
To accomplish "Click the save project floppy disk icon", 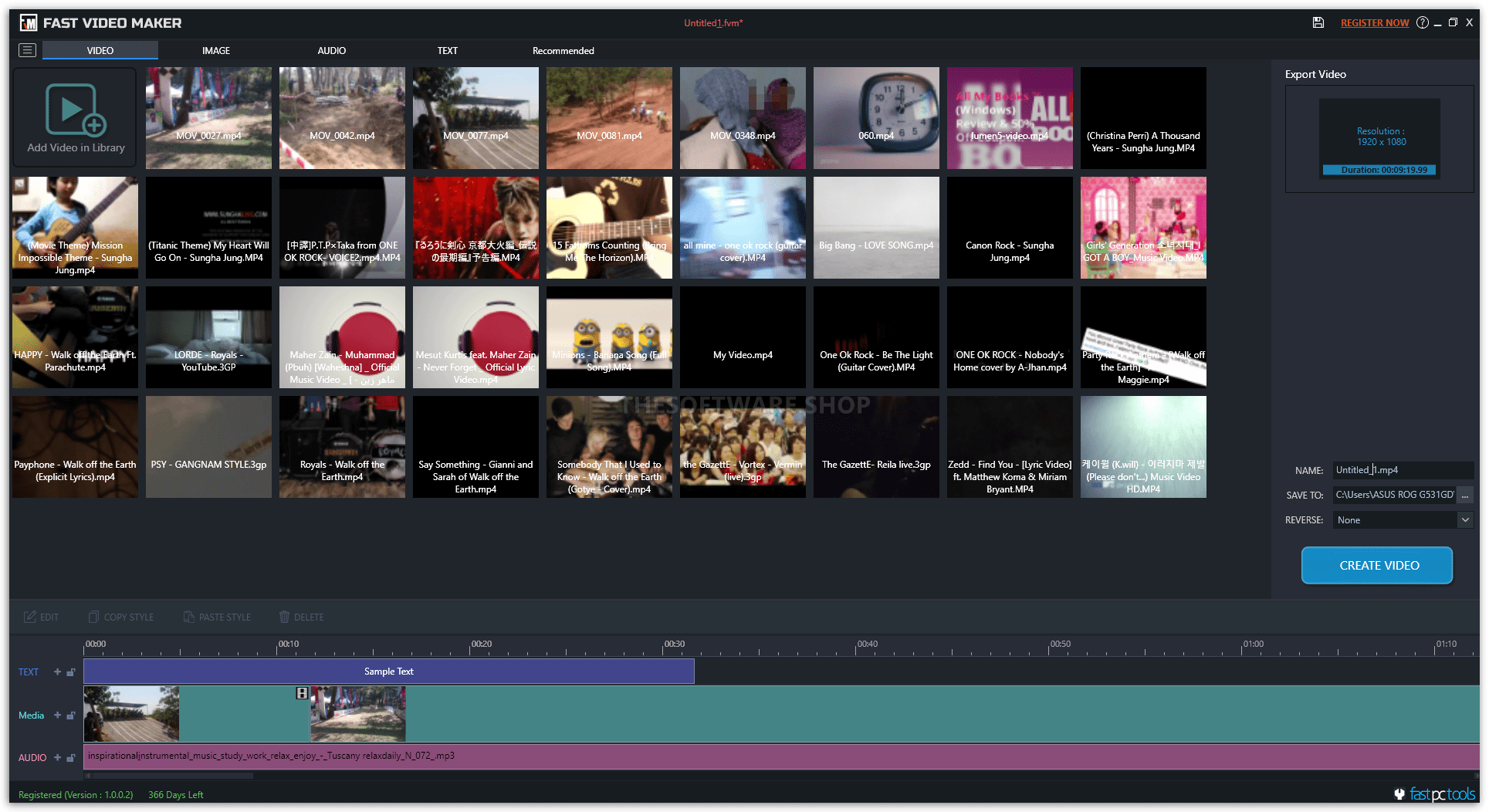I will point(1318,22).
